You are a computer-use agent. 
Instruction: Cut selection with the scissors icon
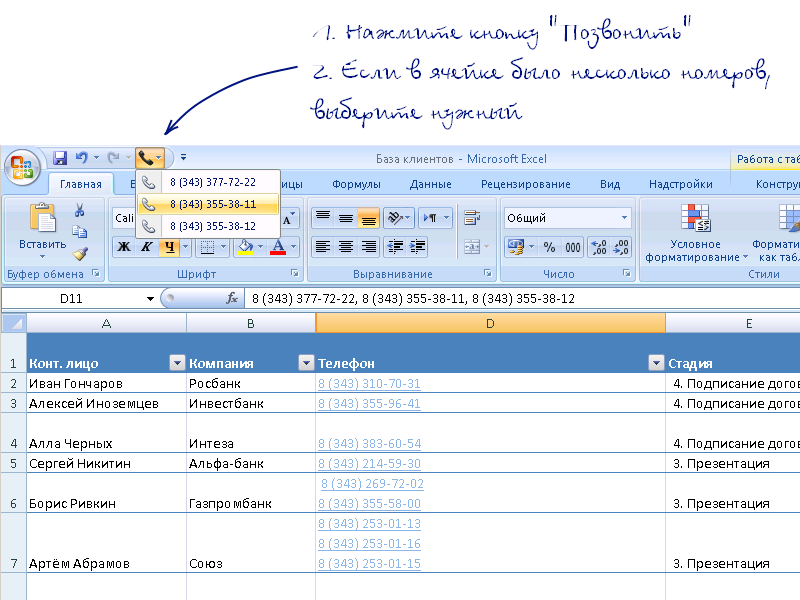point(80,210)
